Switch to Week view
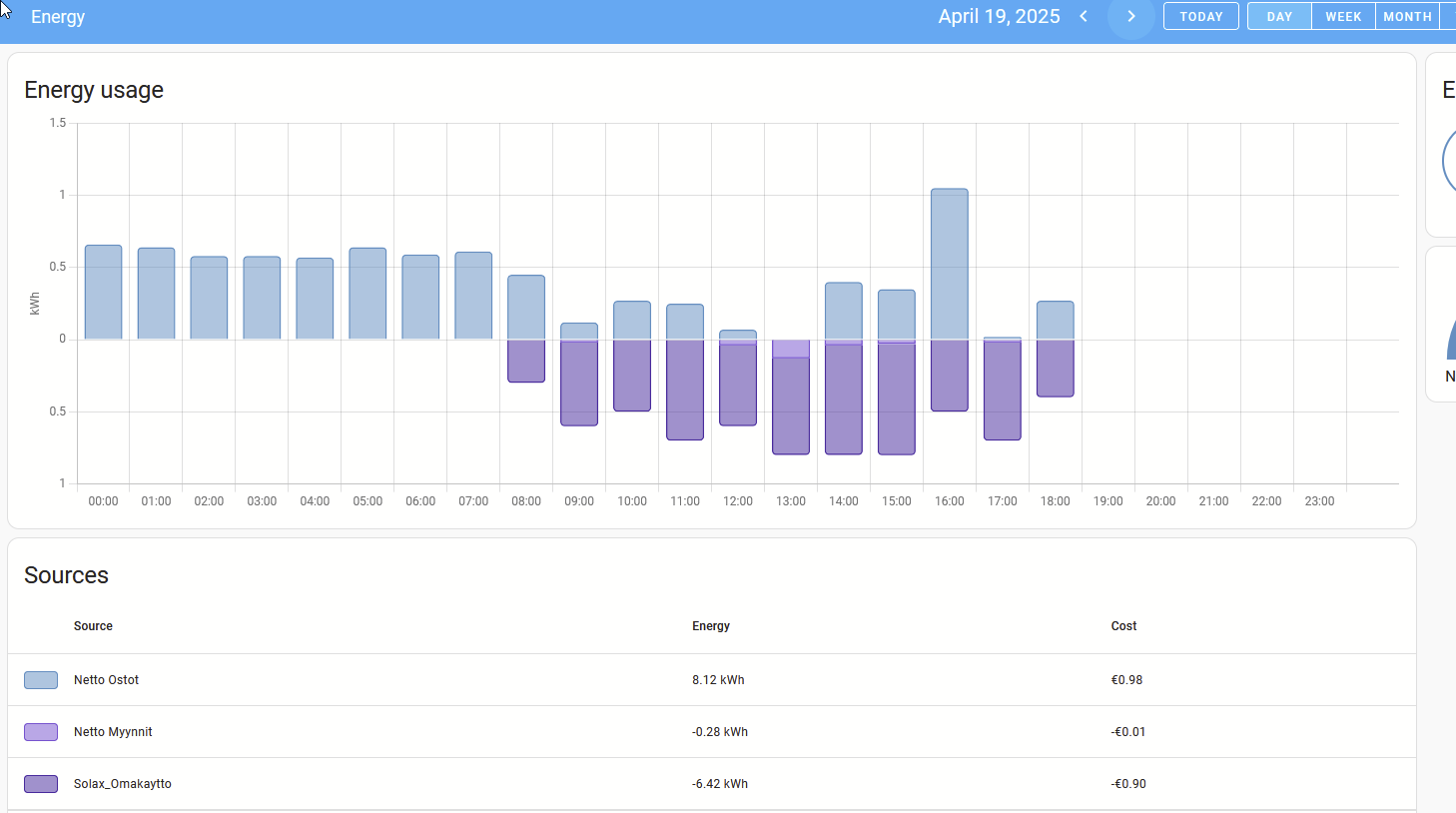The image size is (1456, 813). click(1343, 16)
